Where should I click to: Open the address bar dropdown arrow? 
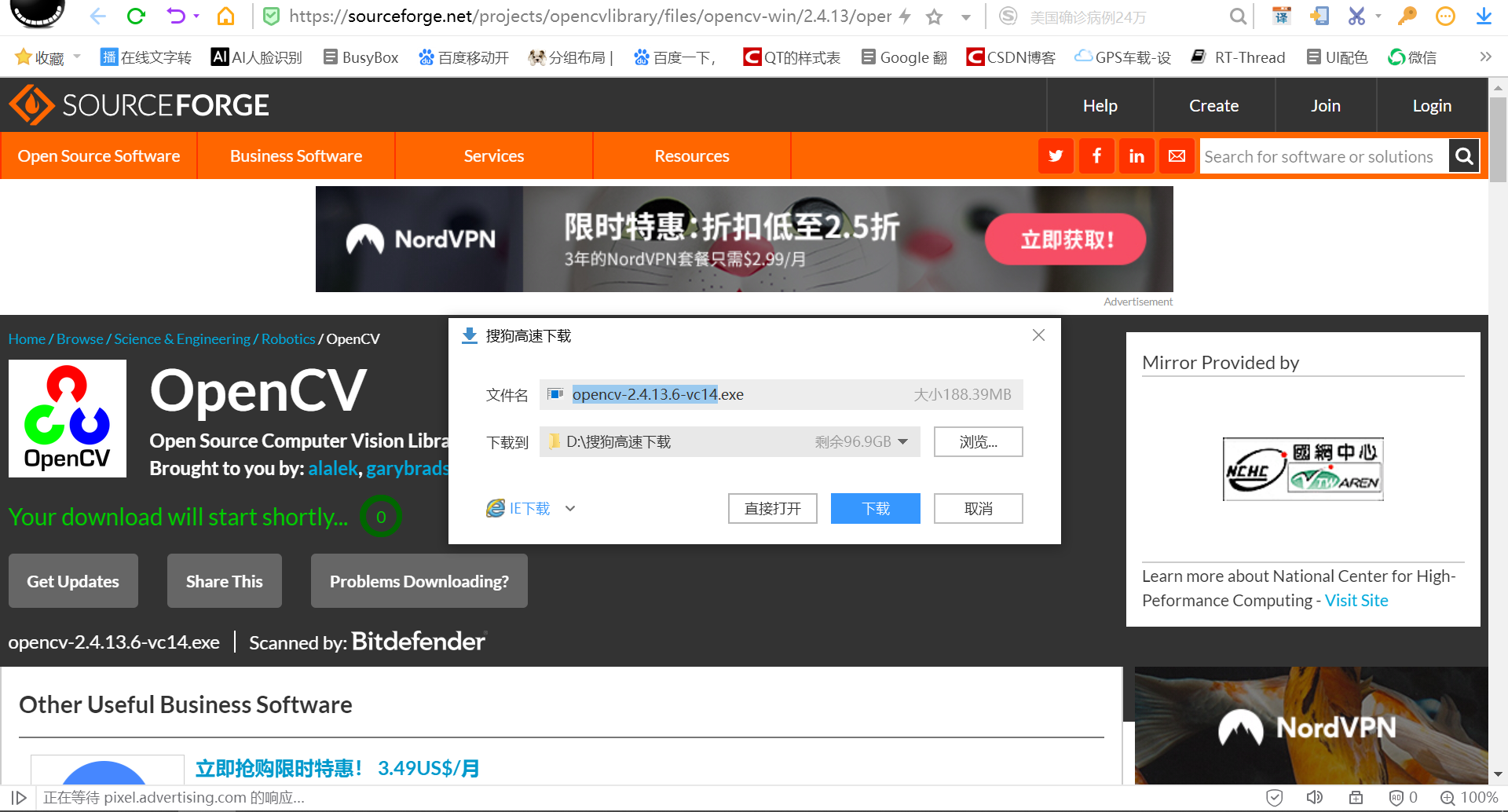click(966, 17)
